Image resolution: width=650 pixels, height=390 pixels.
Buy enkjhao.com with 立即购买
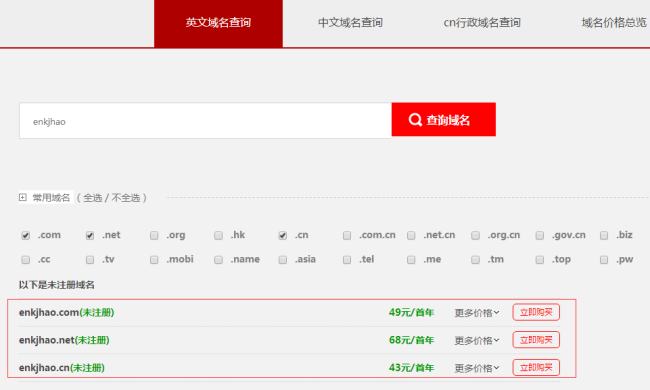click(x=536, y=312)
